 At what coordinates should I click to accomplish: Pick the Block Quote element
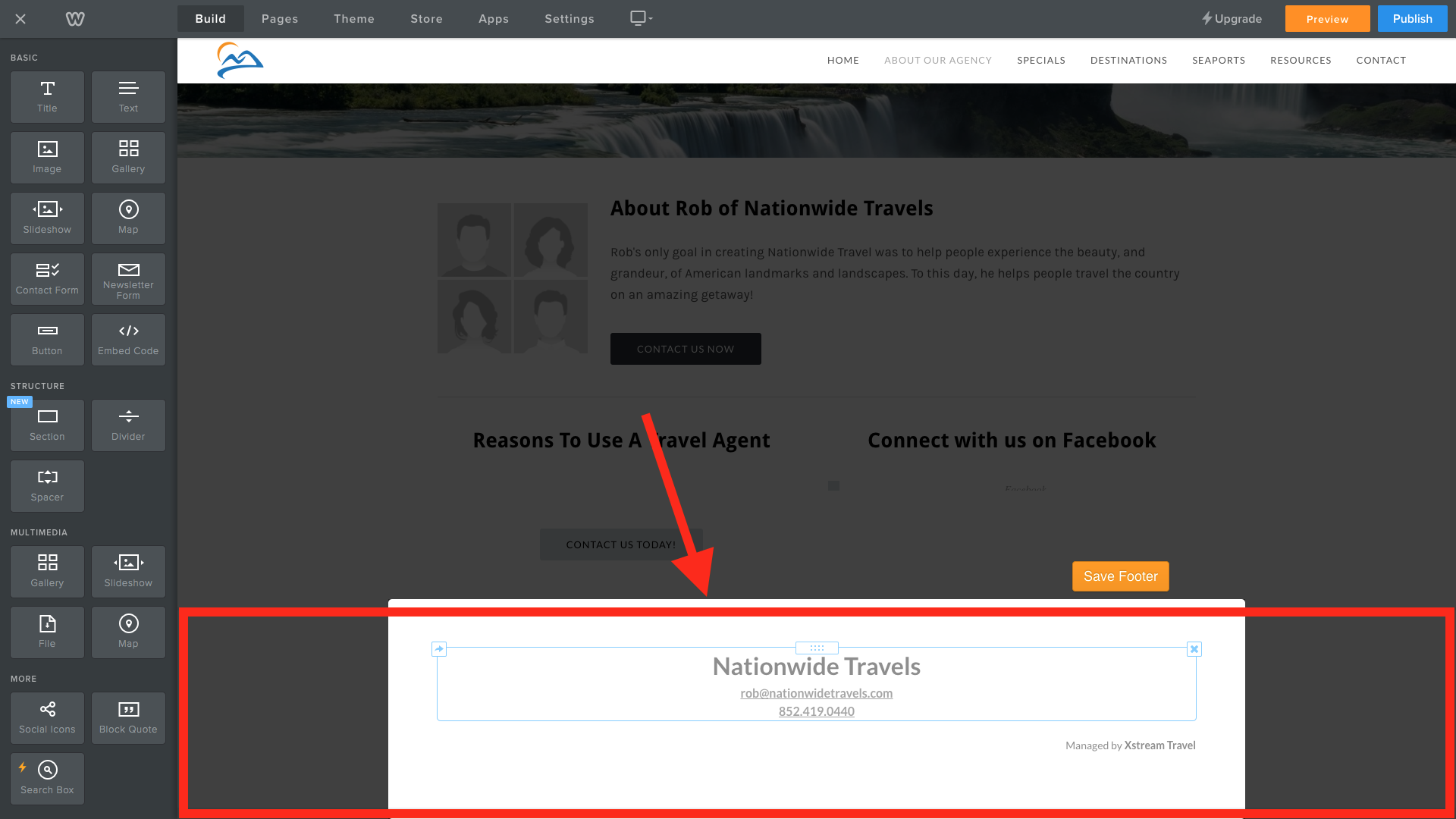(x=128, y=718)
